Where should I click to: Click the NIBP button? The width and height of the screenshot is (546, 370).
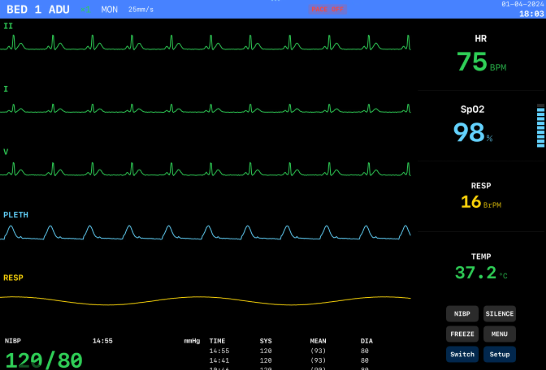[462, 314]
